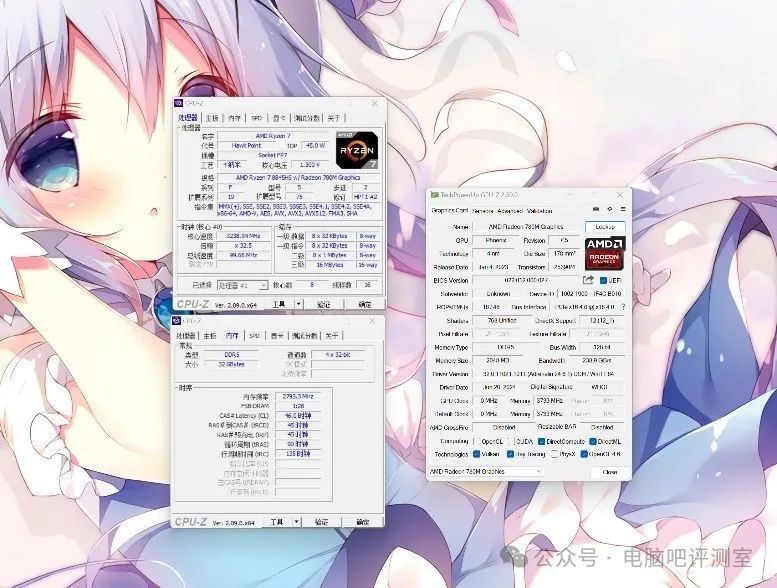777x588 pixels.
Task: Toggle the CUDA checkbox
Action: (512, 441)
